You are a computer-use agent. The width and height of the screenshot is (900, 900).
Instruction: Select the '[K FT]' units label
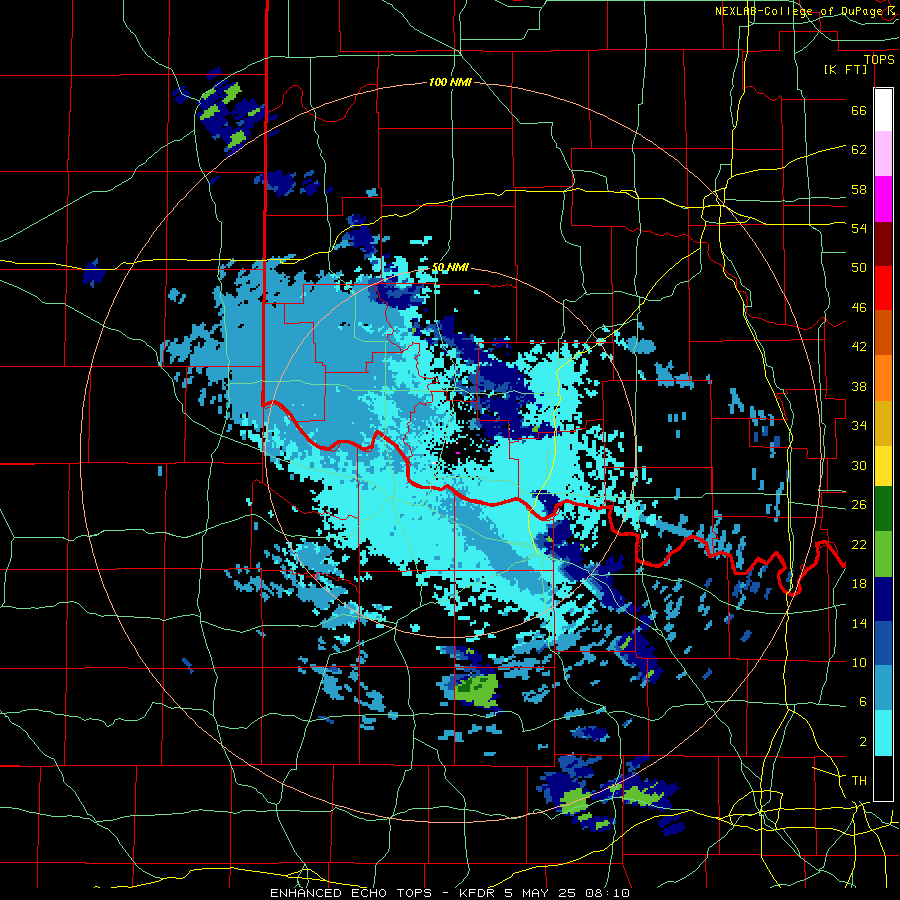[845, 69]
